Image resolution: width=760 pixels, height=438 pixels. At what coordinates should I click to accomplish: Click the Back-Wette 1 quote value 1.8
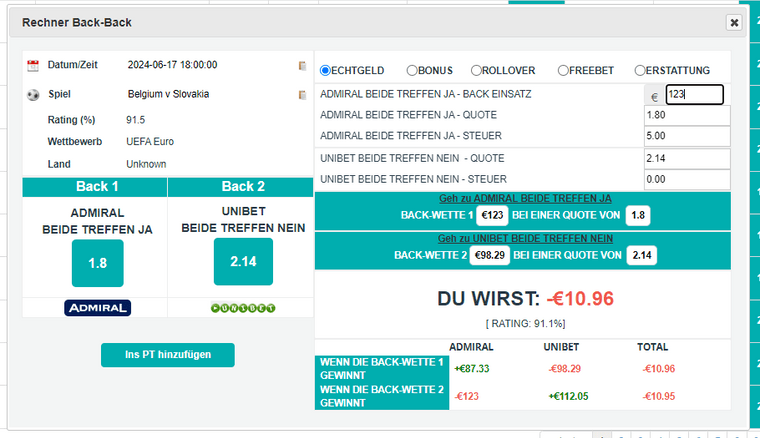[x=638, y=215]
